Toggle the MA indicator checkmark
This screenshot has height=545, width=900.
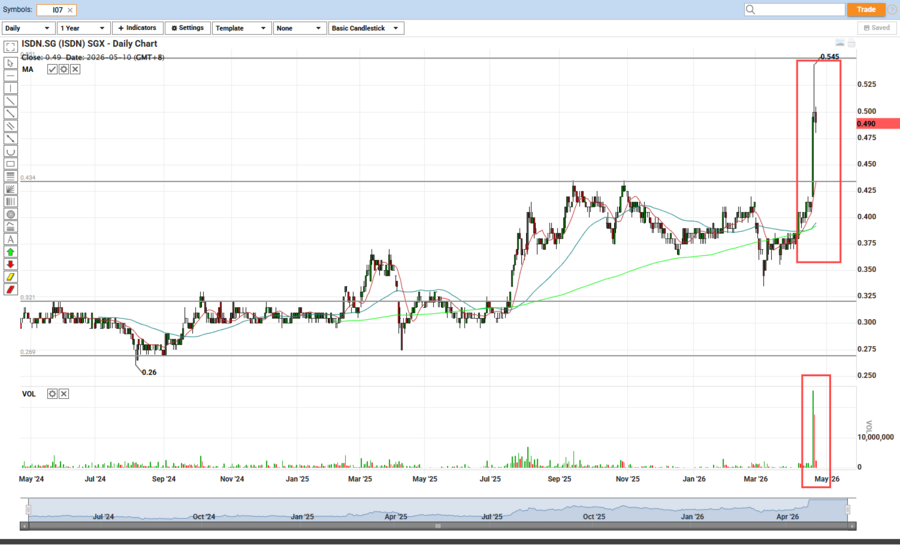52,69
